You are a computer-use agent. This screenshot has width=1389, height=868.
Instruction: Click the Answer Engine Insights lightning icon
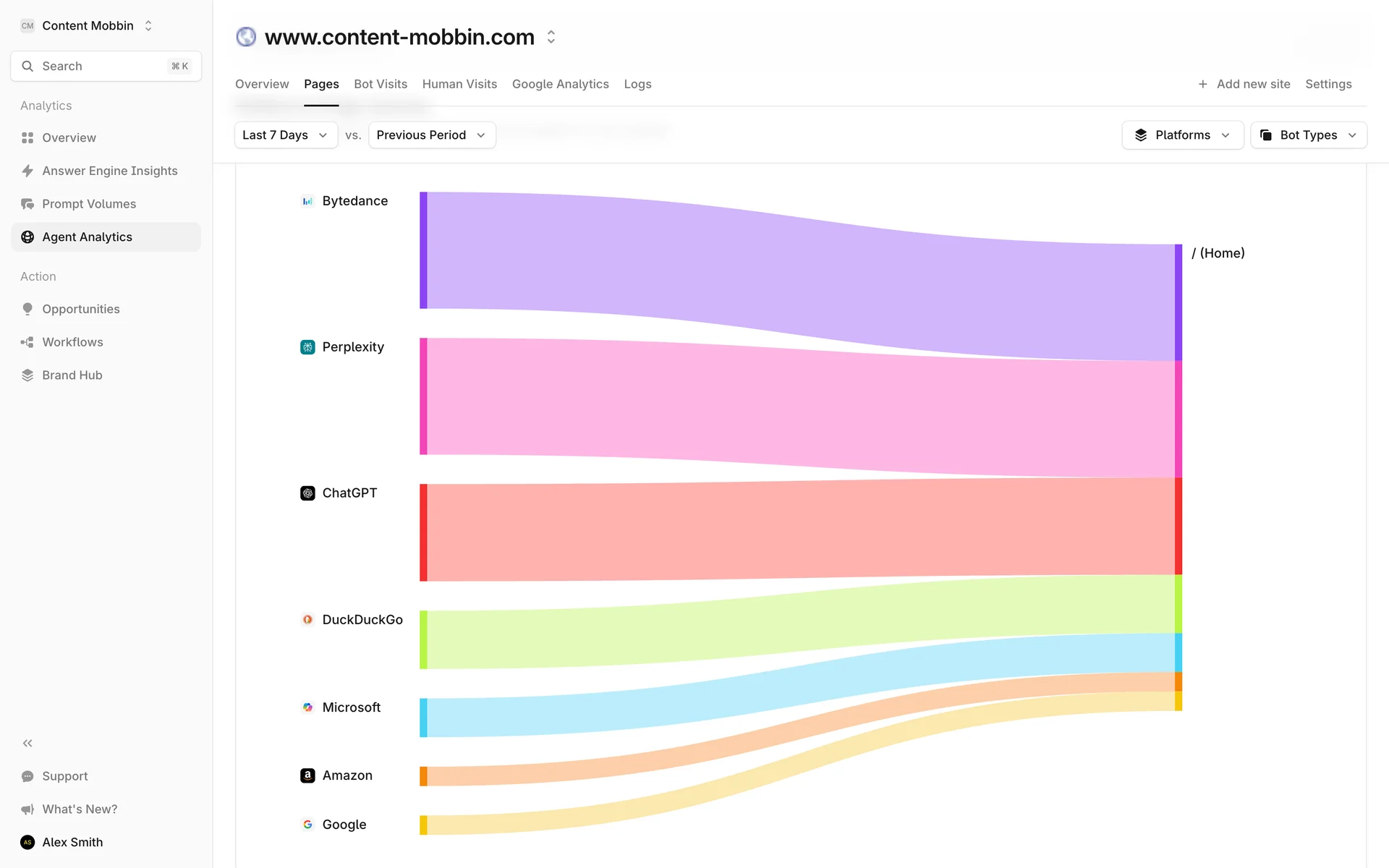(x=27, y=171)
